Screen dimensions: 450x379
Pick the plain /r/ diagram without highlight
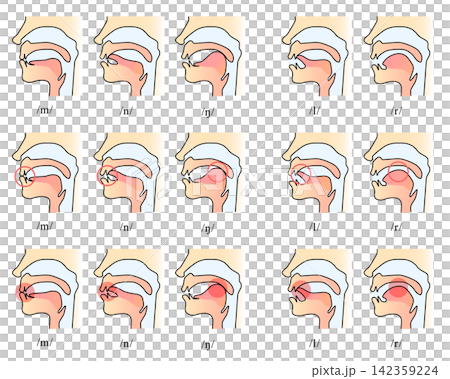pos(399,56)
